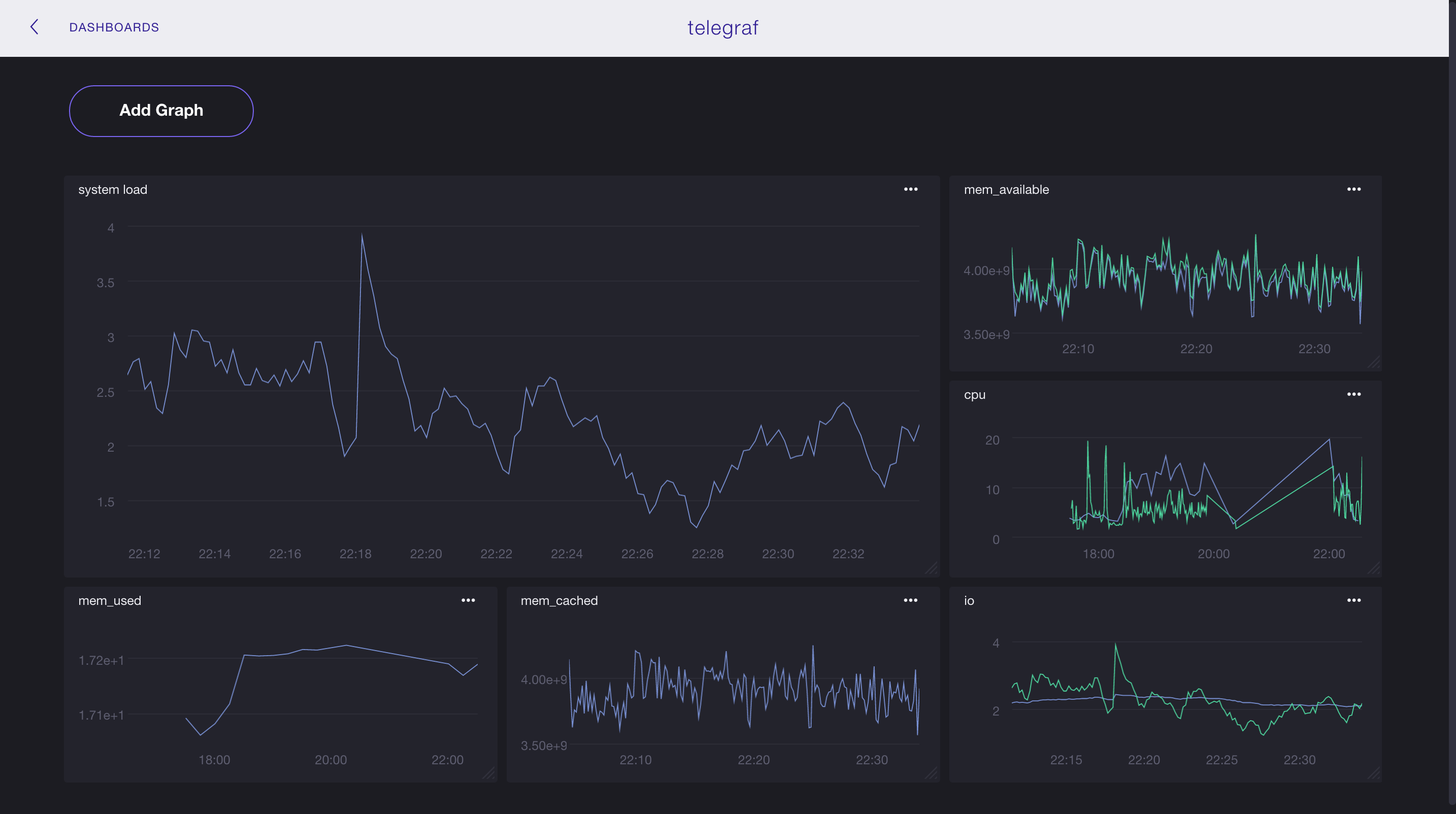Select the system load panel title

113,189
